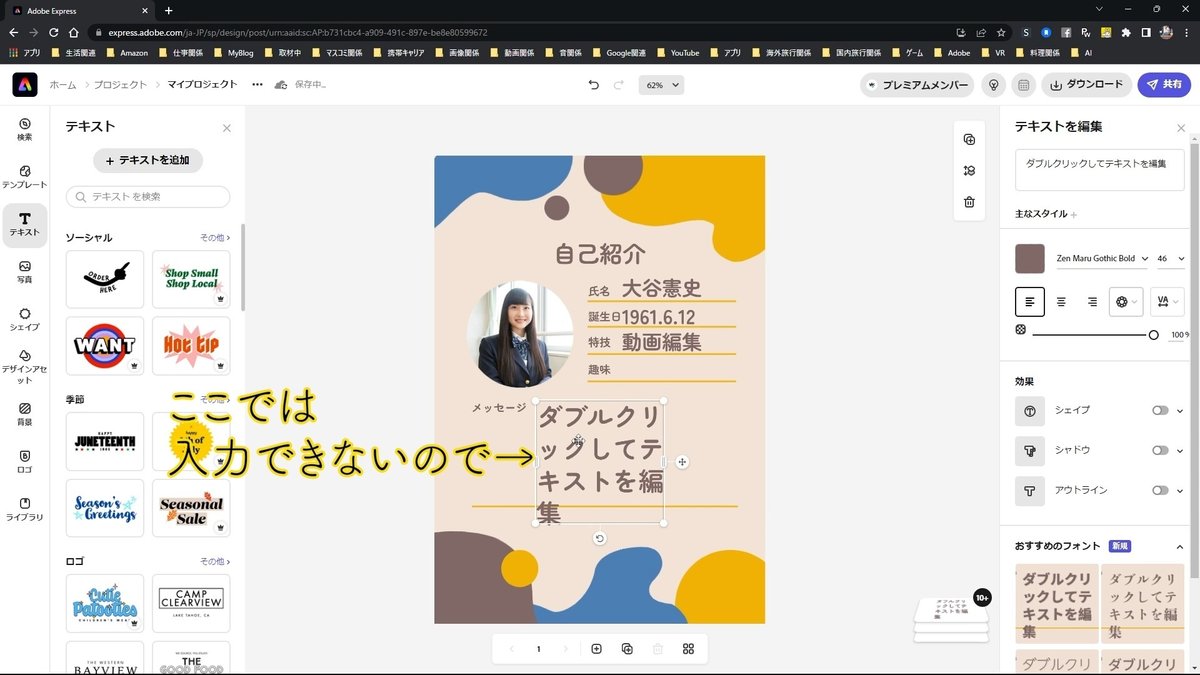
Task: Open the Logo (ロゴ) sidebar panel
Action: (25, 462)
